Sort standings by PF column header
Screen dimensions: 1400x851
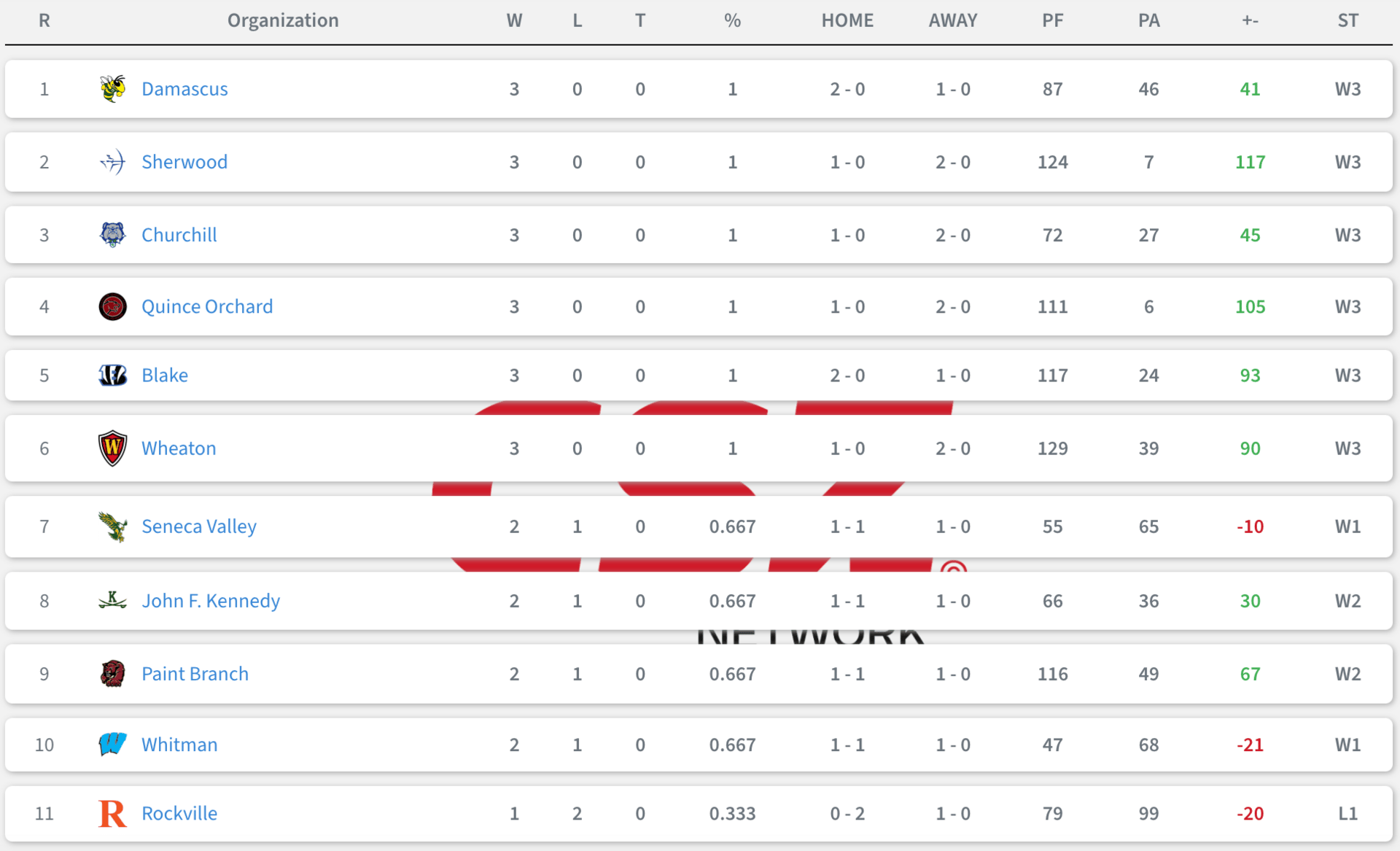[1052, 20]
